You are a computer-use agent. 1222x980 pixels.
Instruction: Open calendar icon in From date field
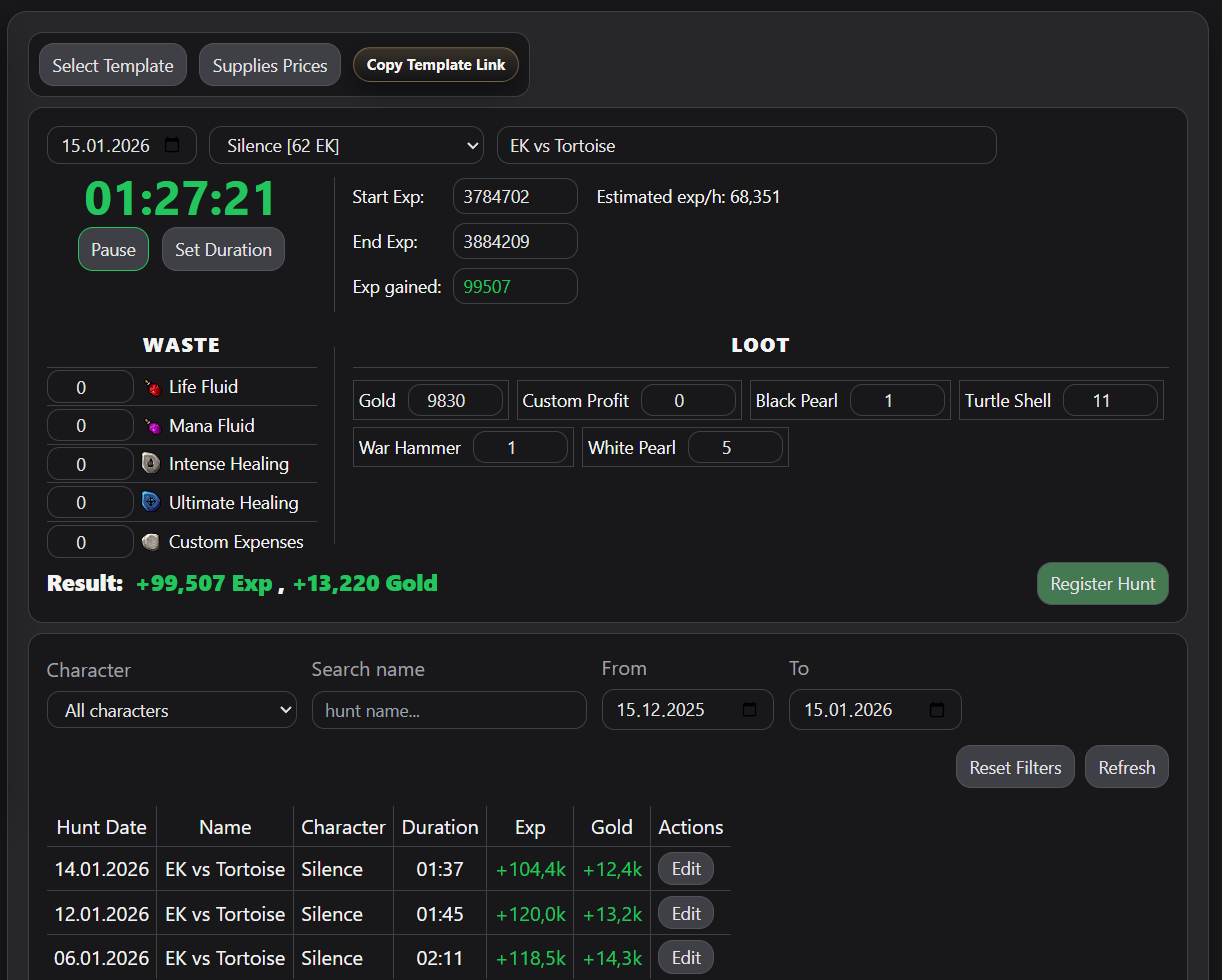point(749,710)
